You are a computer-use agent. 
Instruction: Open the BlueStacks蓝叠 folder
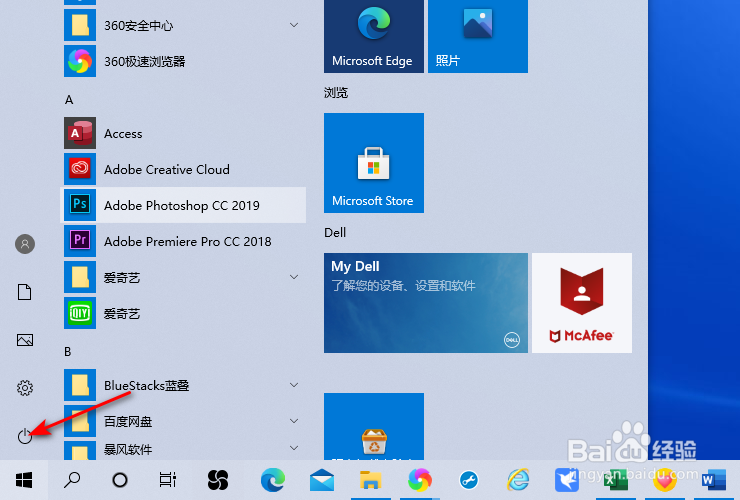183,385
